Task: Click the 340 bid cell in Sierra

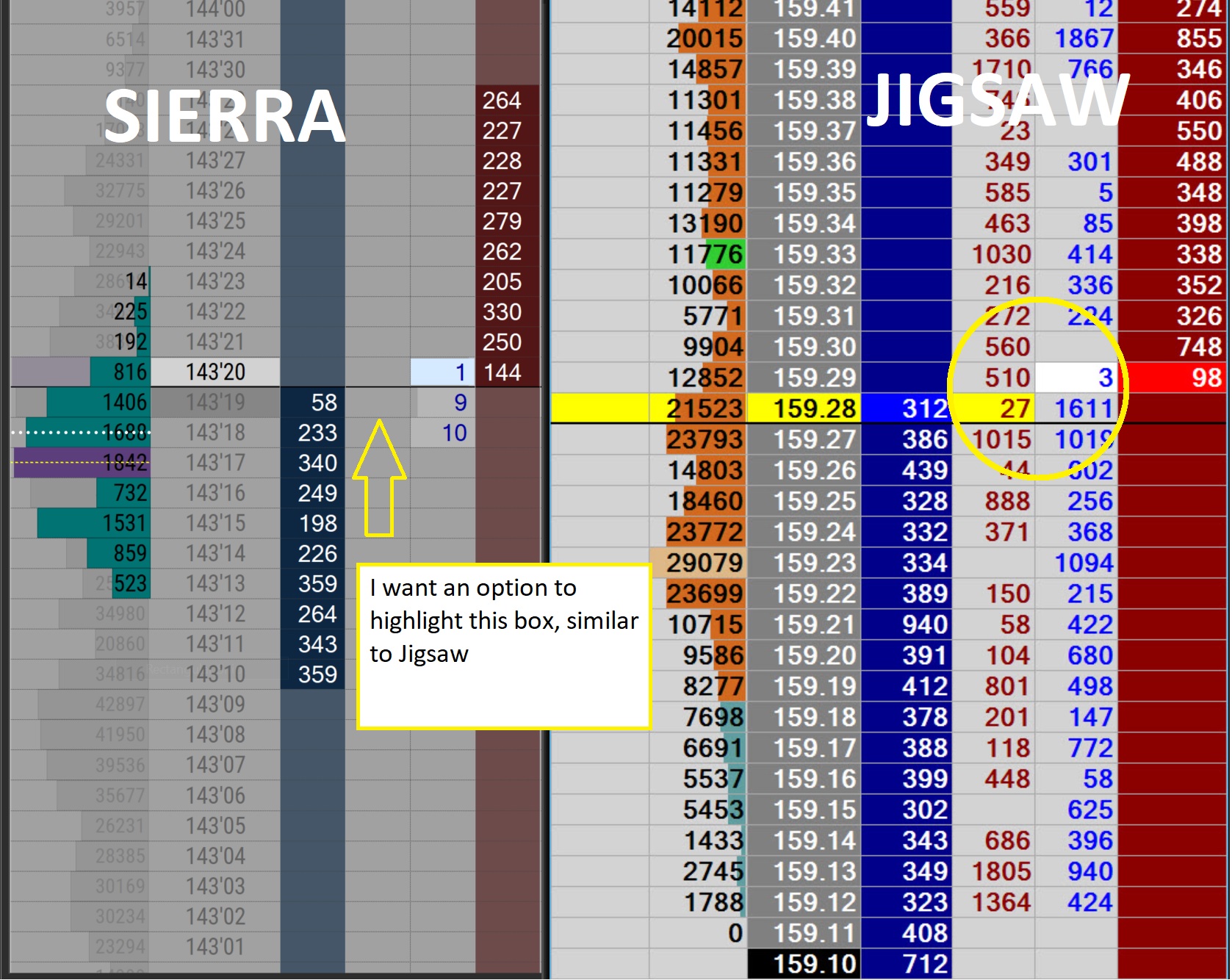Action: pyautogui.click(x=313, y=463)
